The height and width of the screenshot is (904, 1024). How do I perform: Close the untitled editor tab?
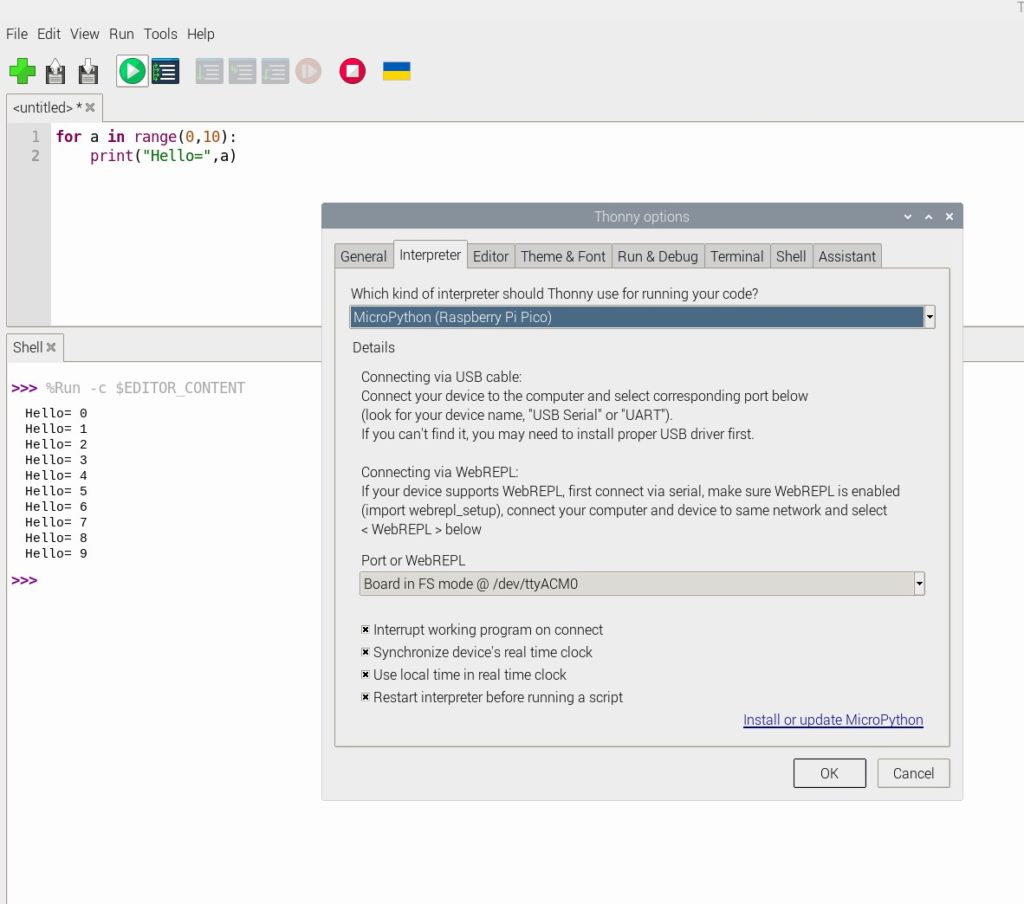pyautogui.click(x=90, y=107)
